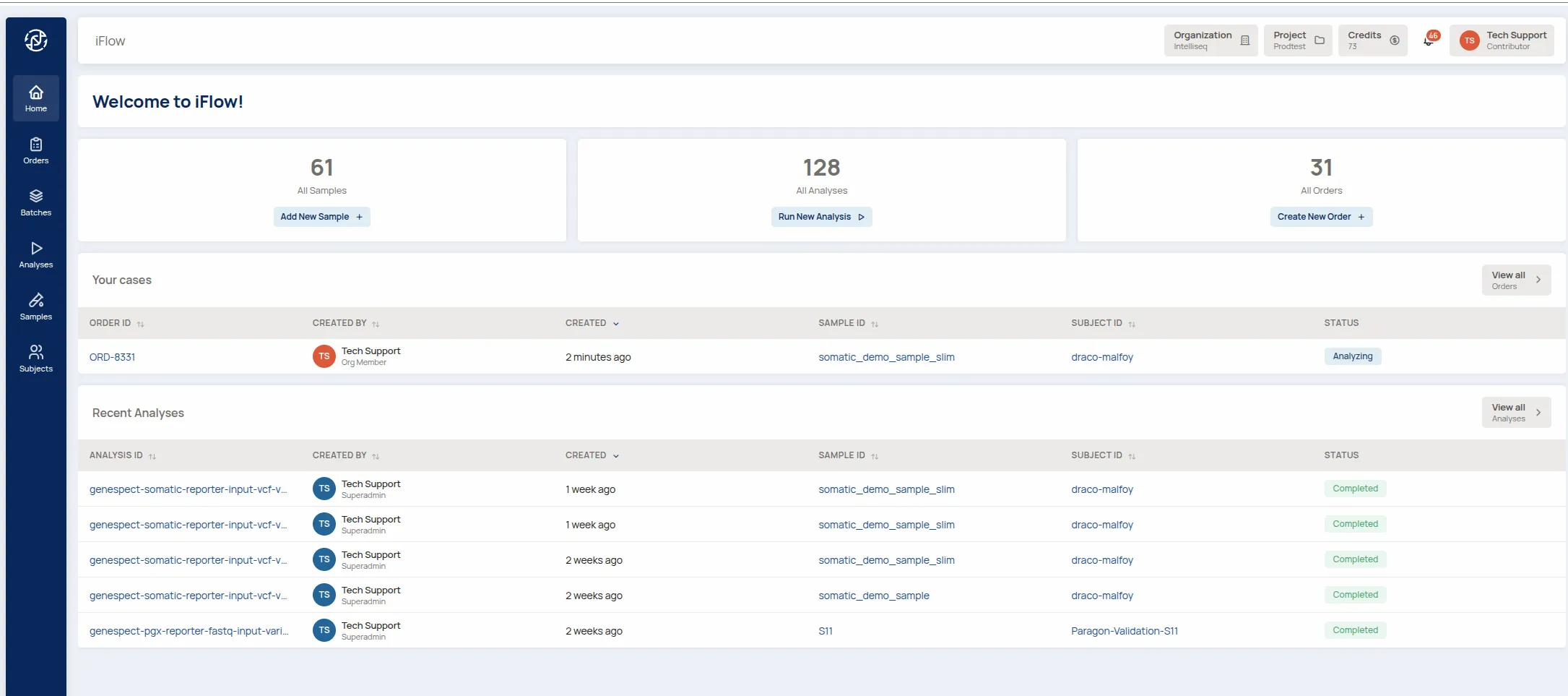Sort Your cases by Subject ID

pos(1103,323)
